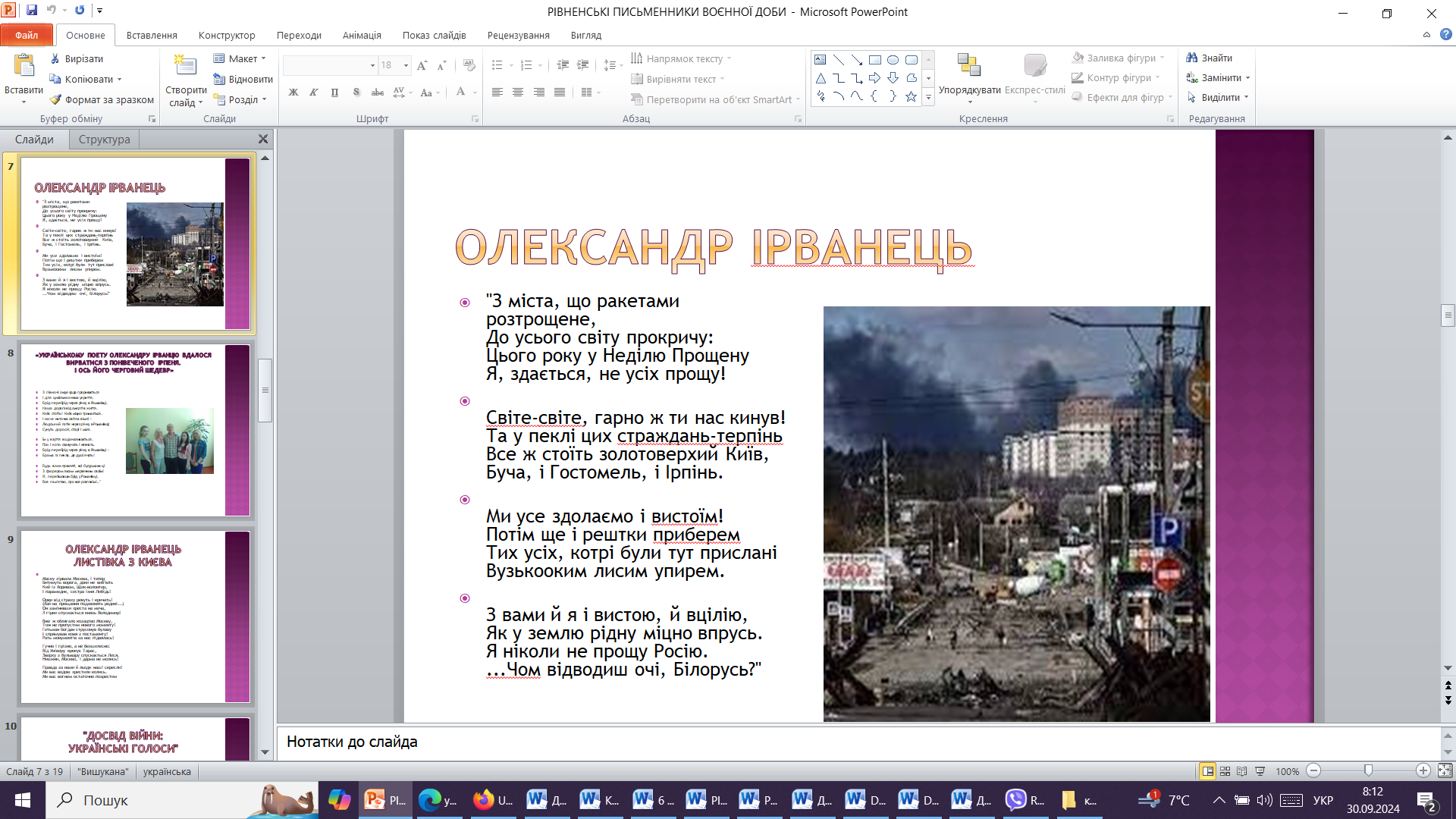This screenshot has width=1456, height=819.
Task: Toggle text Shadow (S) formatting
Action: click(x=356, y=93)
